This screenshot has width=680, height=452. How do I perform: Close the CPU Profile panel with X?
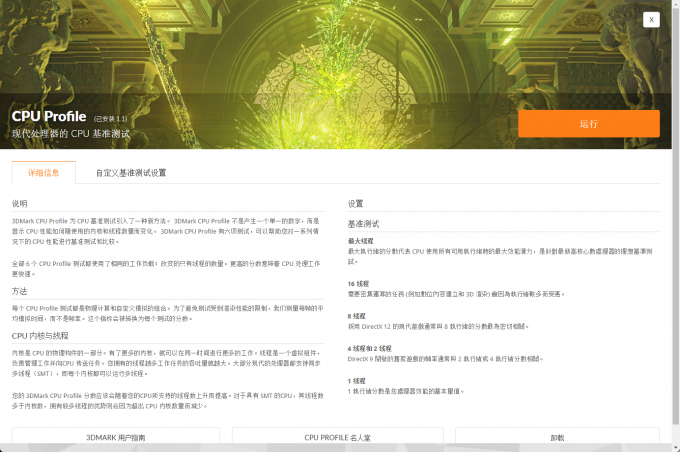pyautogui.click(x=651, y=20)
